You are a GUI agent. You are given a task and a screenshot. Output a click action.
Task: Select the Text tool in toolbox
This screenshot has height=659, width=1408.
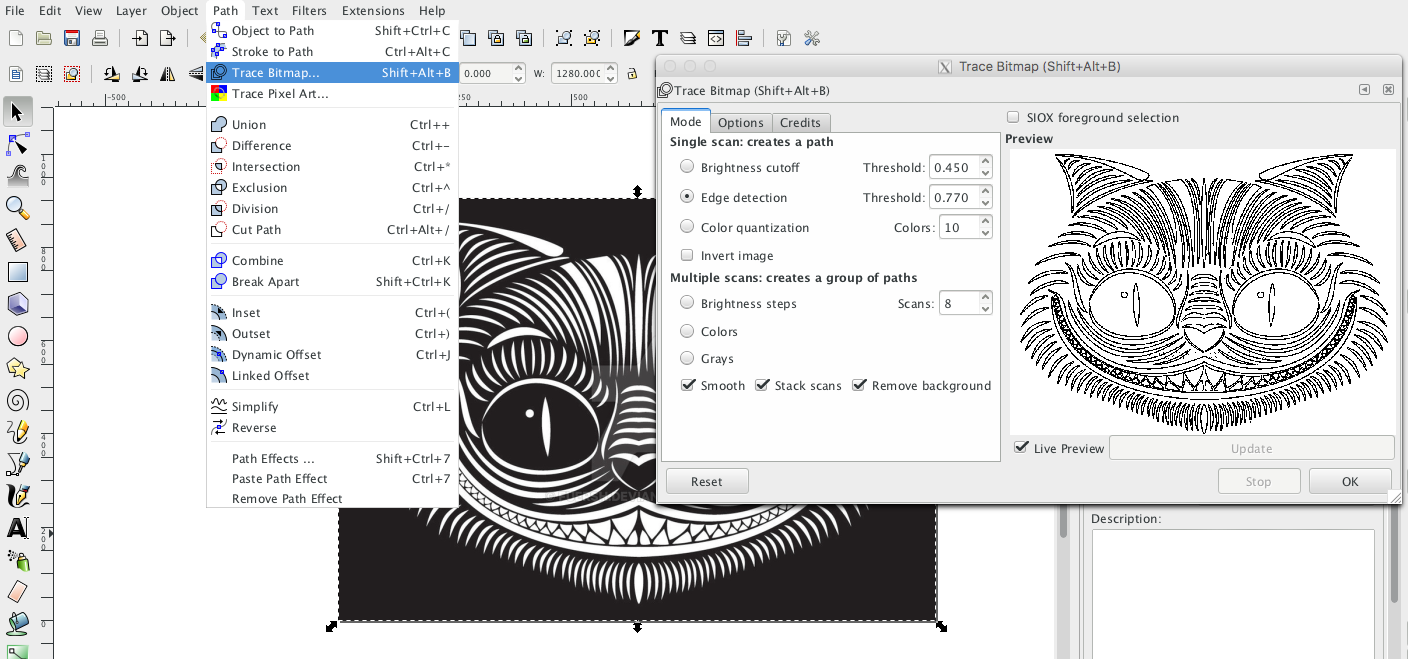[17, 528]
